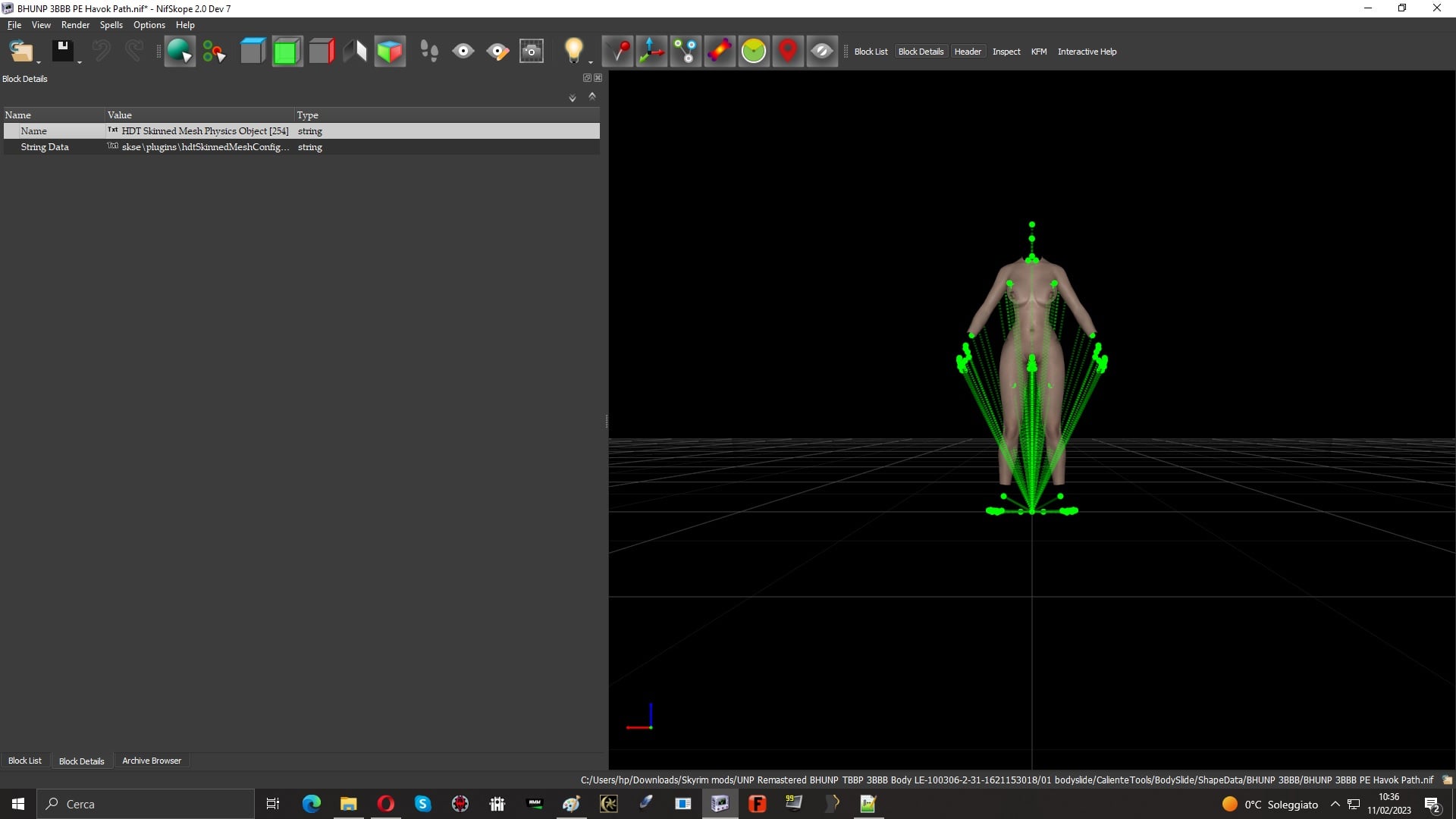Select the object selection sphere tool
This screenshot has width=1456, height=819.
[x=180, y=52]
